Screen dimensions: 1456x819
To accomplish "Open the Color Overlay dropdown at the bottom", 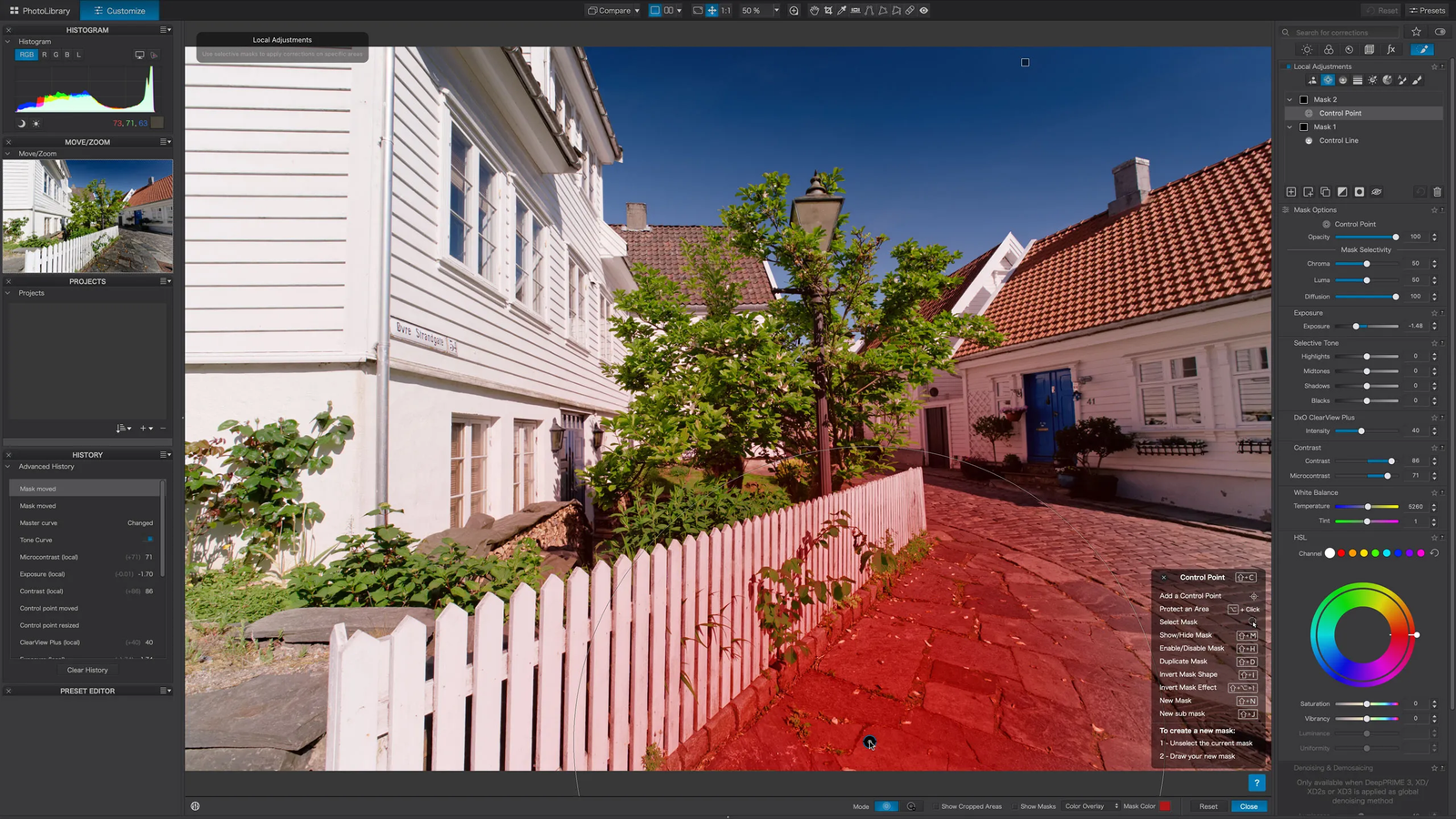I will tap(1088, 806).
